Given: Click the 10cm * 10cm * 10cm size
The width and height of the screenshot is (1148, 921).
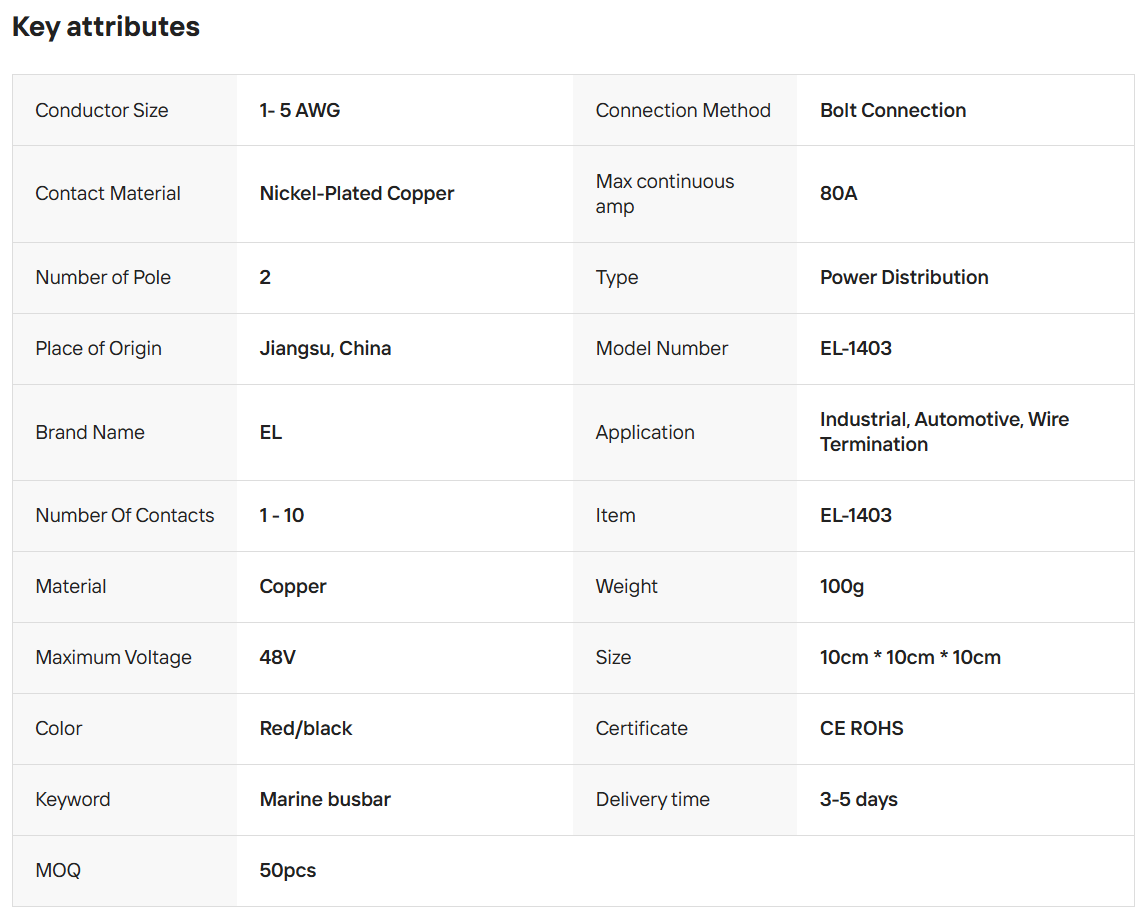Looking at the screenshot, I should coord(910,657).
